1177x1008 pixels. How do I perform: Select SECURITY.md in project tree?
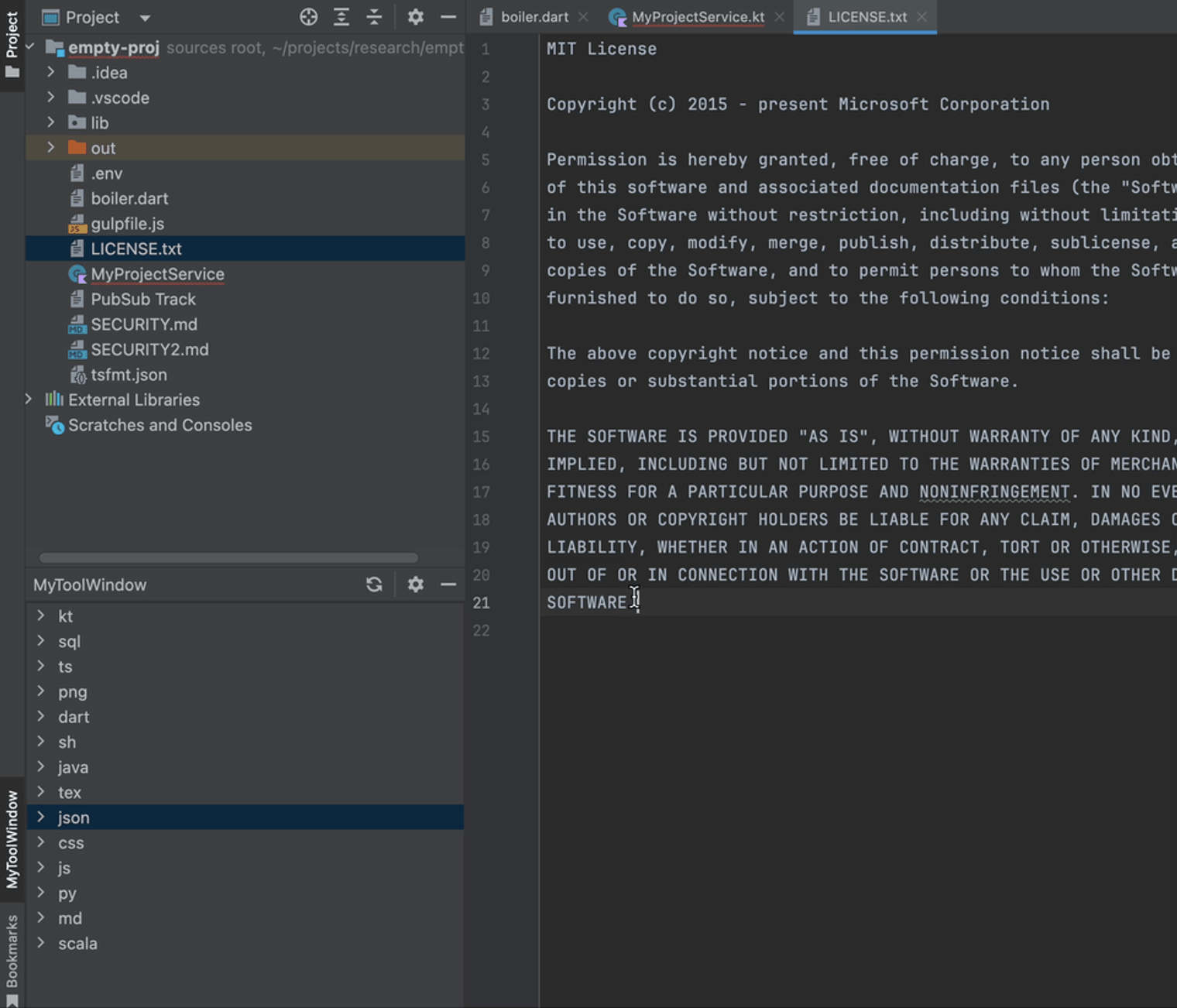(x=245, y=324)
